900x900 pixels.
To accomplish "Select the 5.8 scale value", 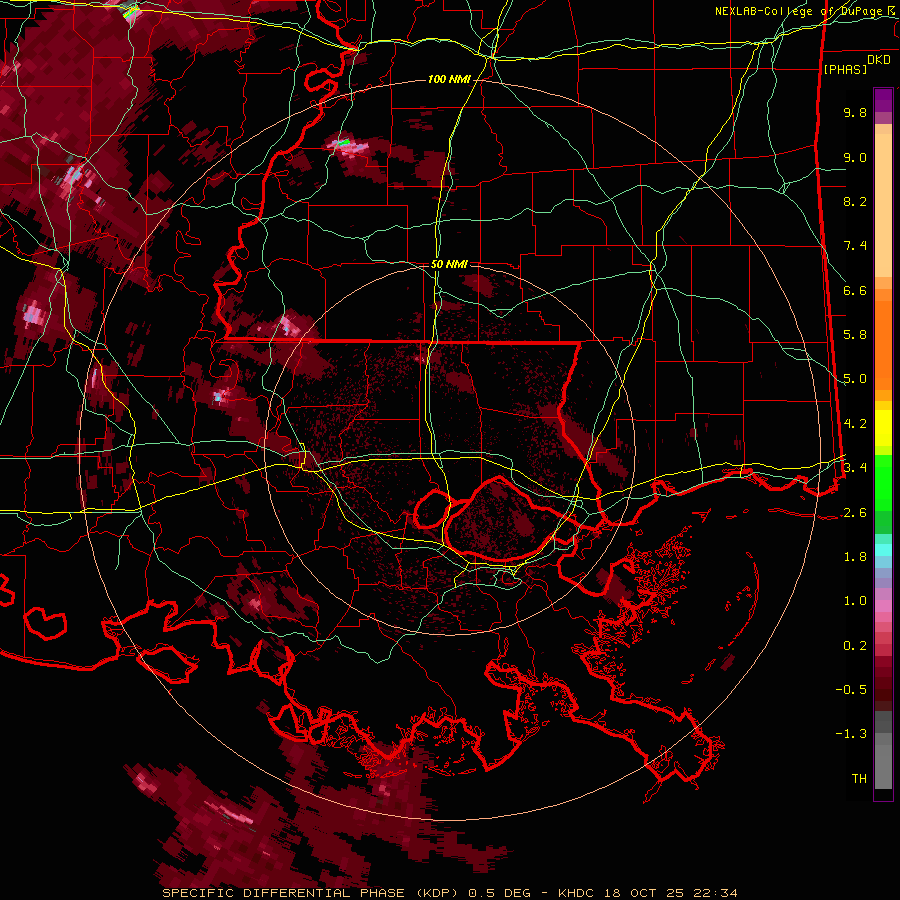I will point(855,335).
